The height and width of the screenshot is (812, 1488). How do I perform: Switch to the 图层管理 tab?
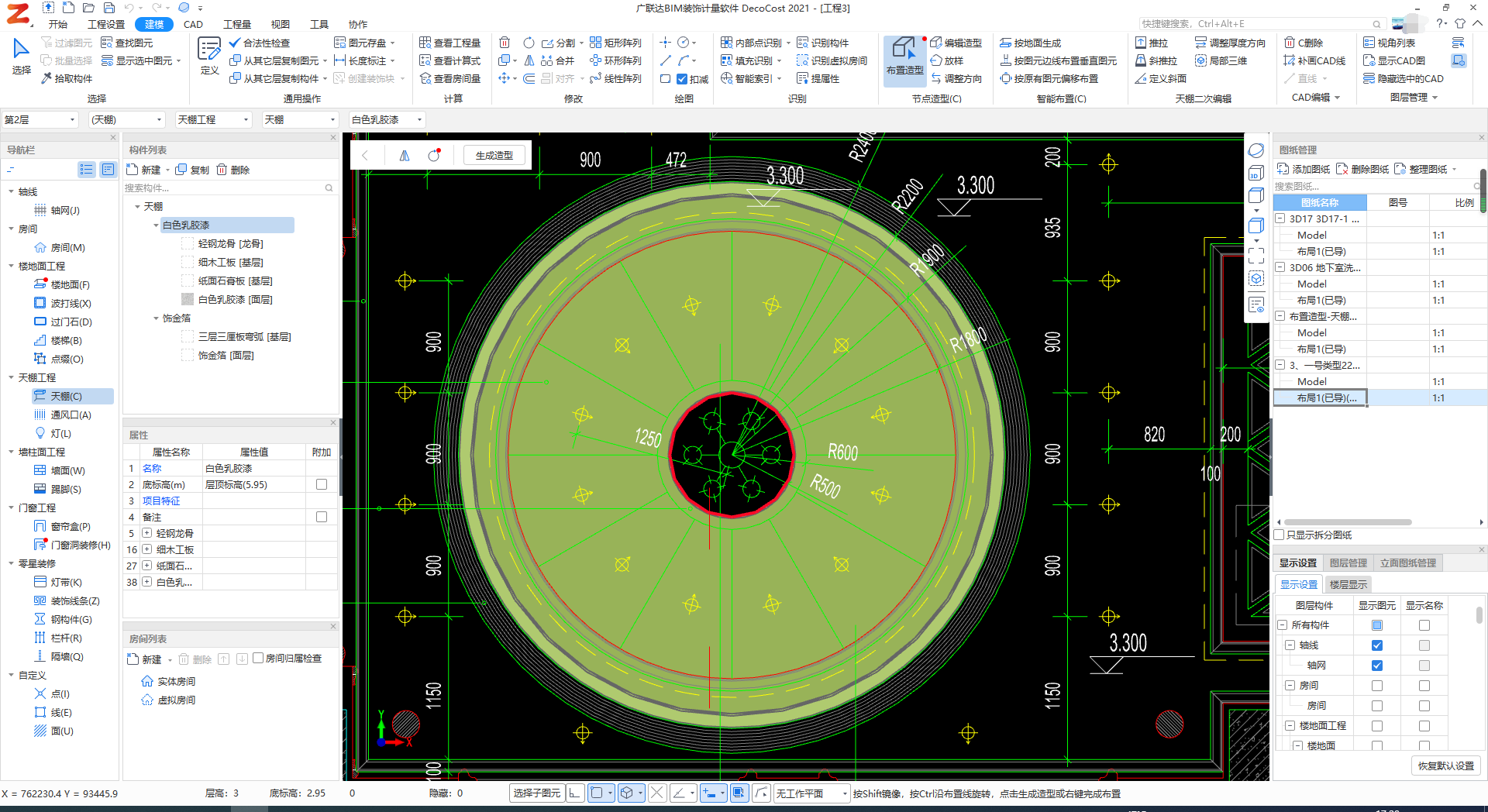click(1348, 563)
